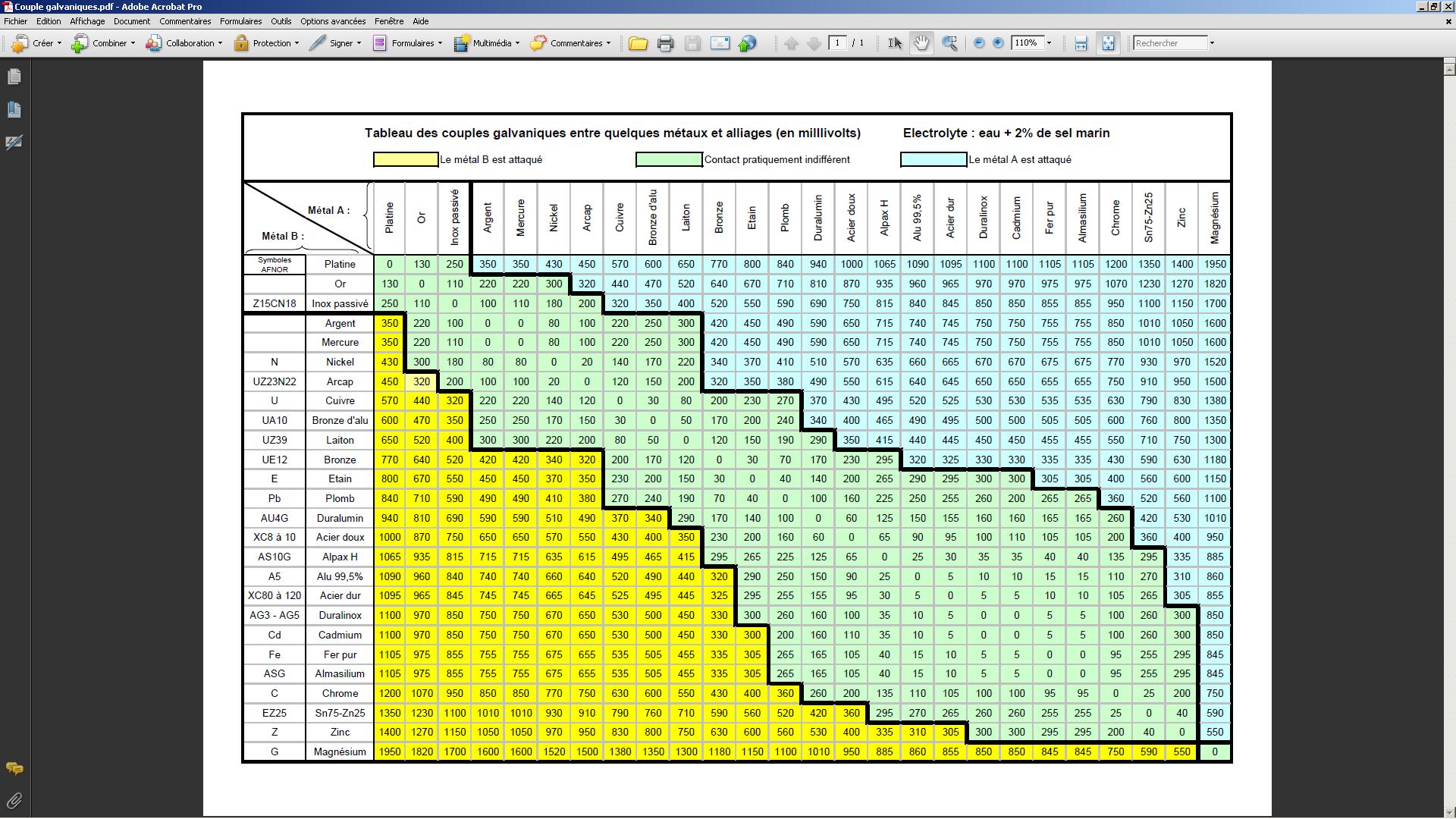Viewport: 1456px width, 819px height.
Task: Open the Affichage menu
Action: coord(87,21)
